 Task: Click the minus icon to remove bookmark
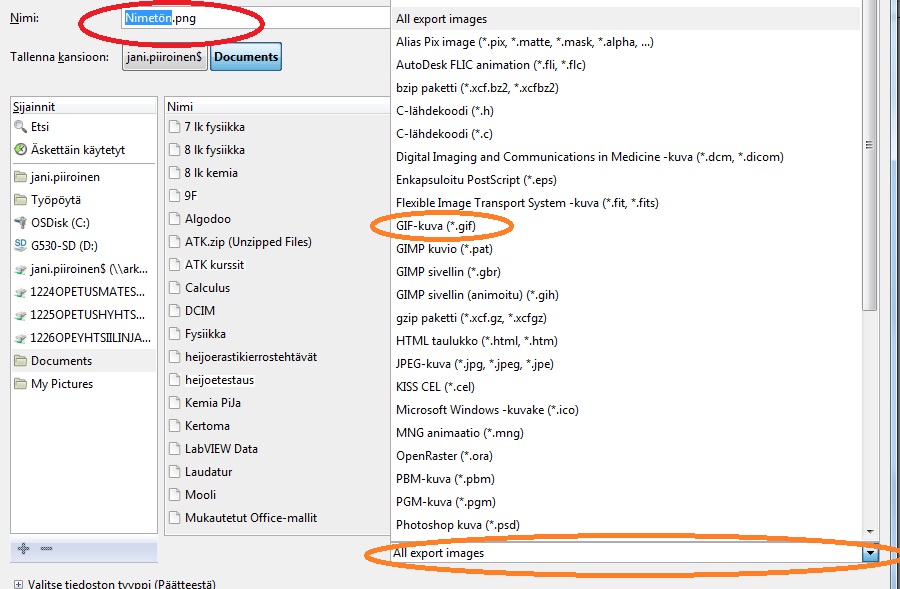coord(46,548)
